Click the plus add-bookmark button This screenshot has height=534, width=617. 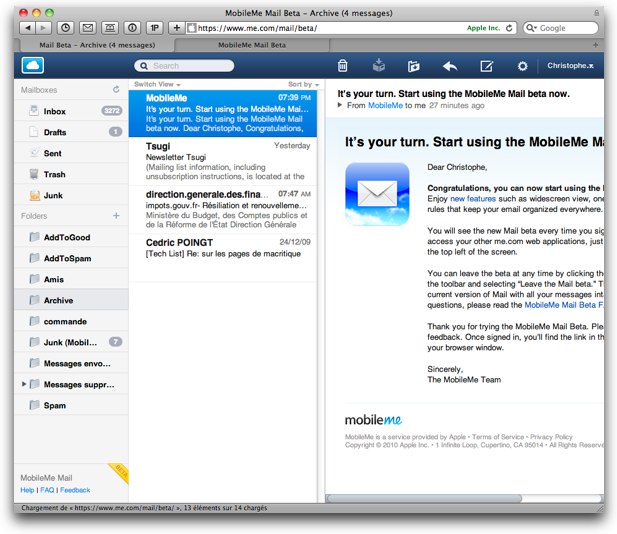(177, 28)
